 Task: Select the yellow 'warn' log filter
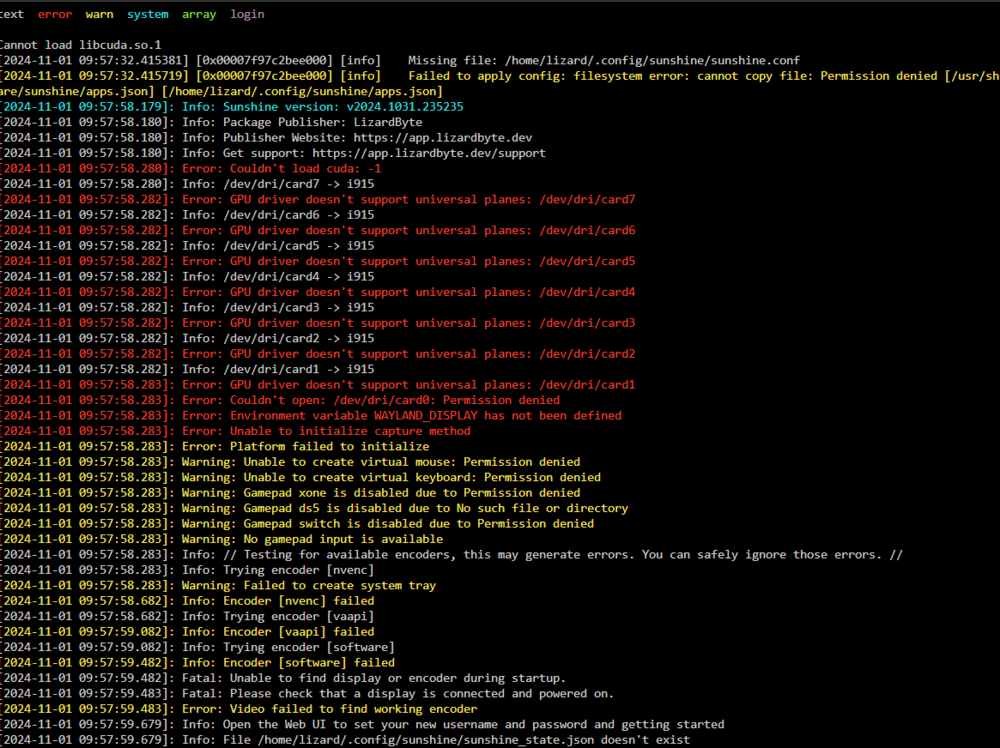tap(99, 14)
